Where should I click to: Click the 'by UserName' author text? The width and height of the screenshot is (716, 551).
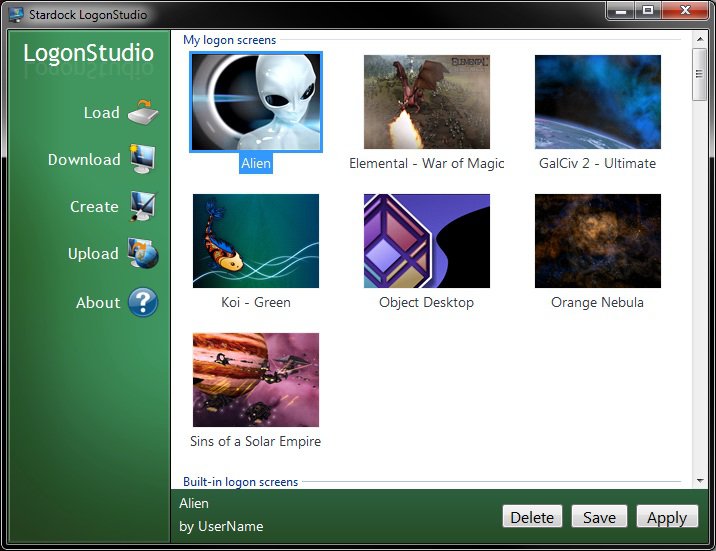[x=221, y=526]
